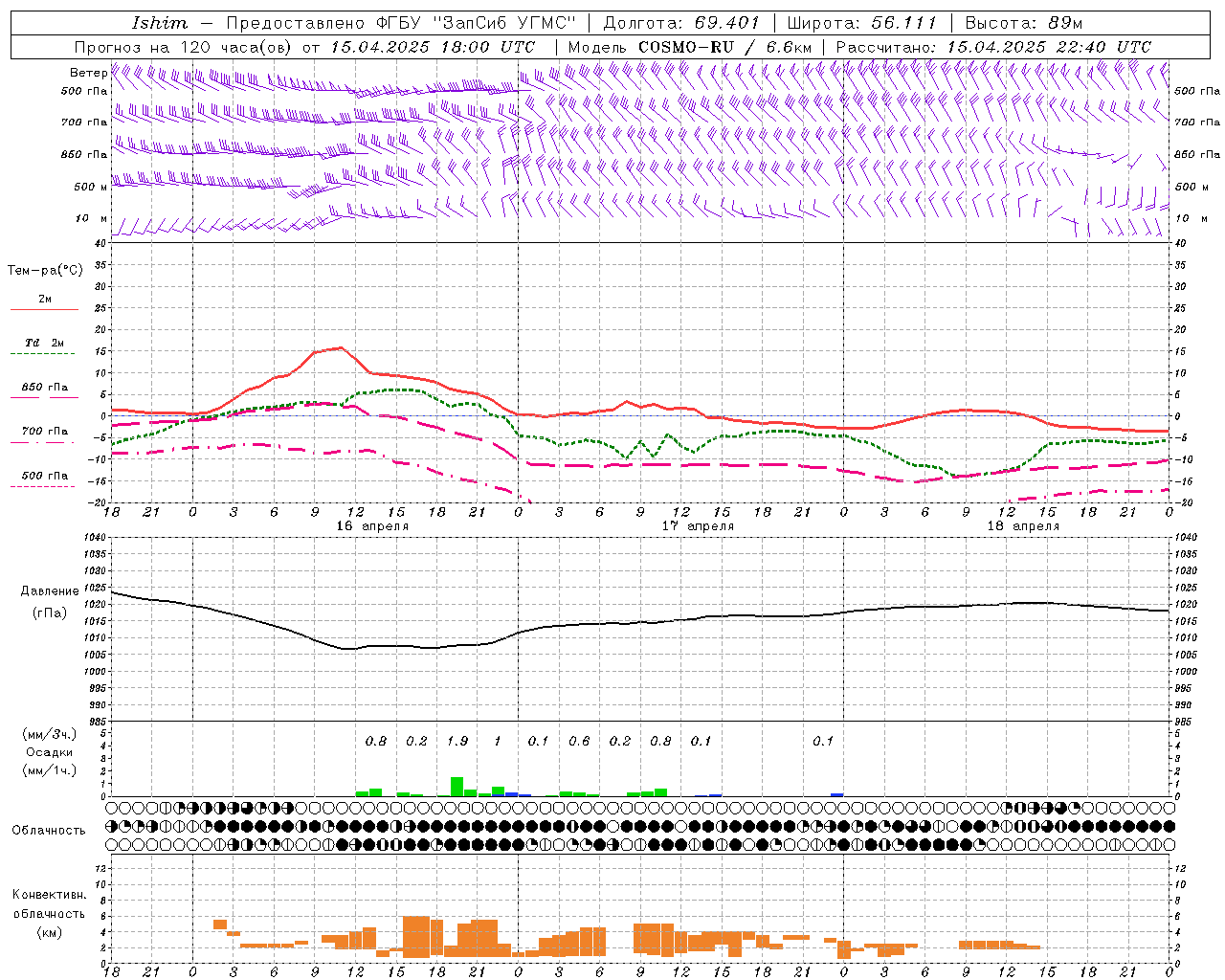Image resolution: width=1225 pixels, height=980 pixels.
Task: Click the "(км)" convective cloud unit label
Action: (50, 932)
